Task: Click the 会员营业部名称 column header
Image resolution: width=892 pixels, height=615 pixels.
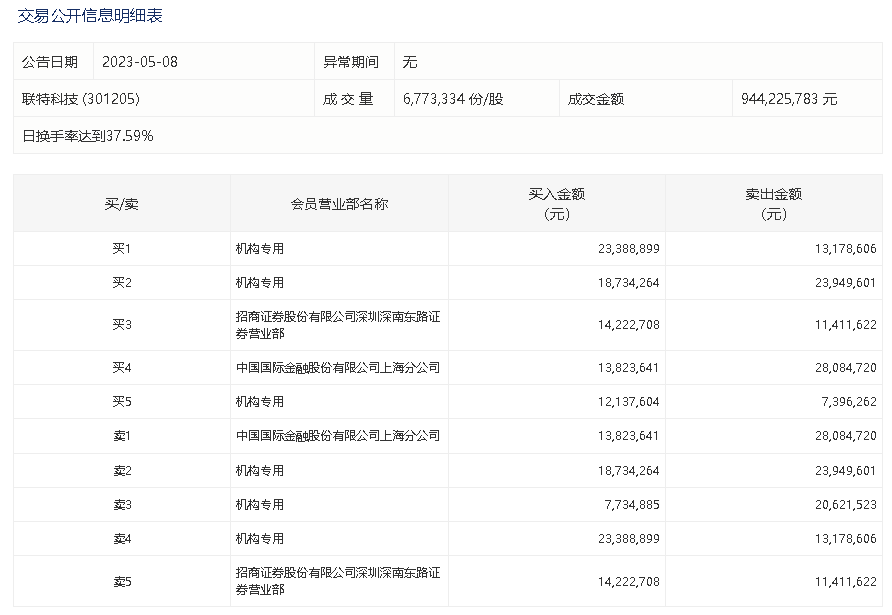Action: click(339, 204)
